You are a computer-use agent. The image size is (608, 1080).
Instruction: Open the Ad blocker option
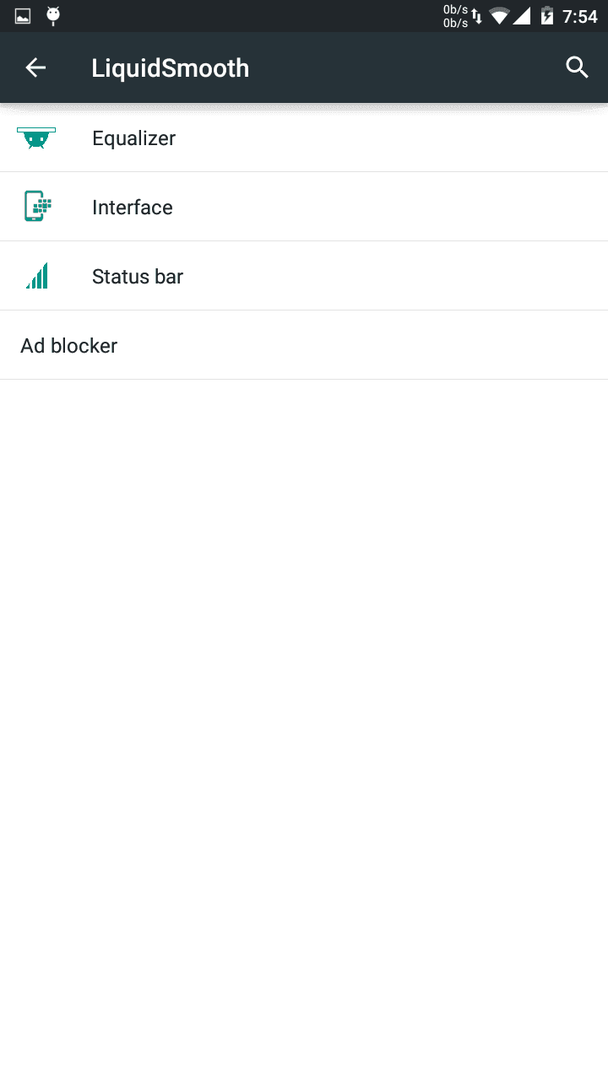click(304, 345)
